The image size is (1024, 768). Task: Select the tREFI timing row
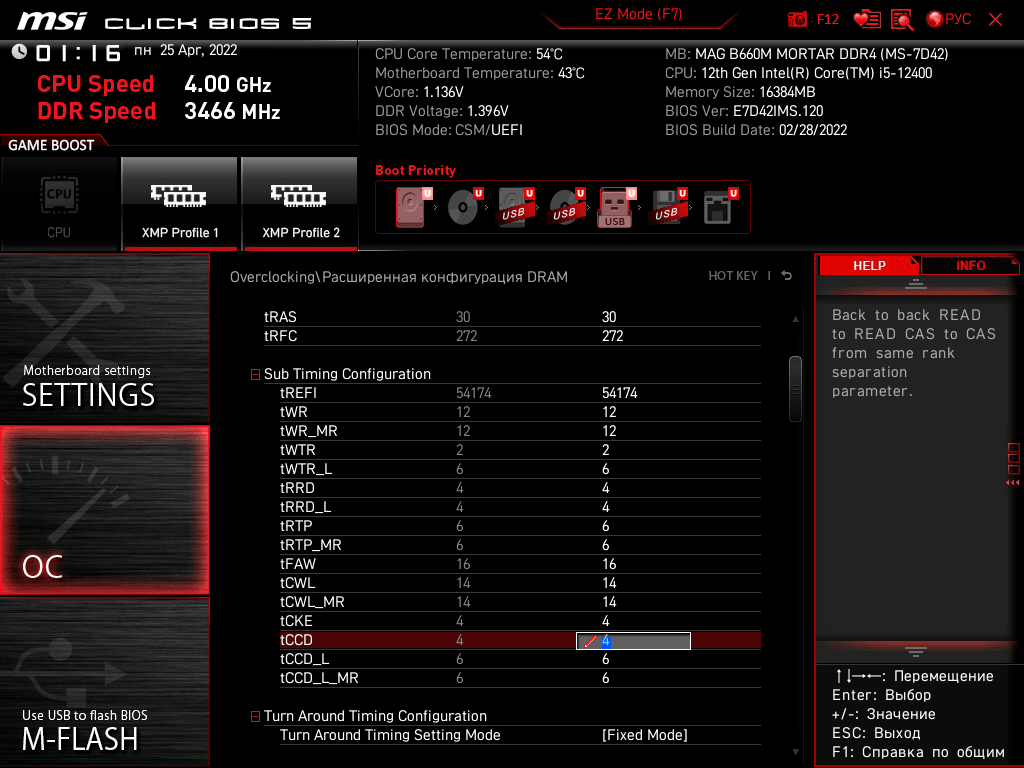pos(520,392)
